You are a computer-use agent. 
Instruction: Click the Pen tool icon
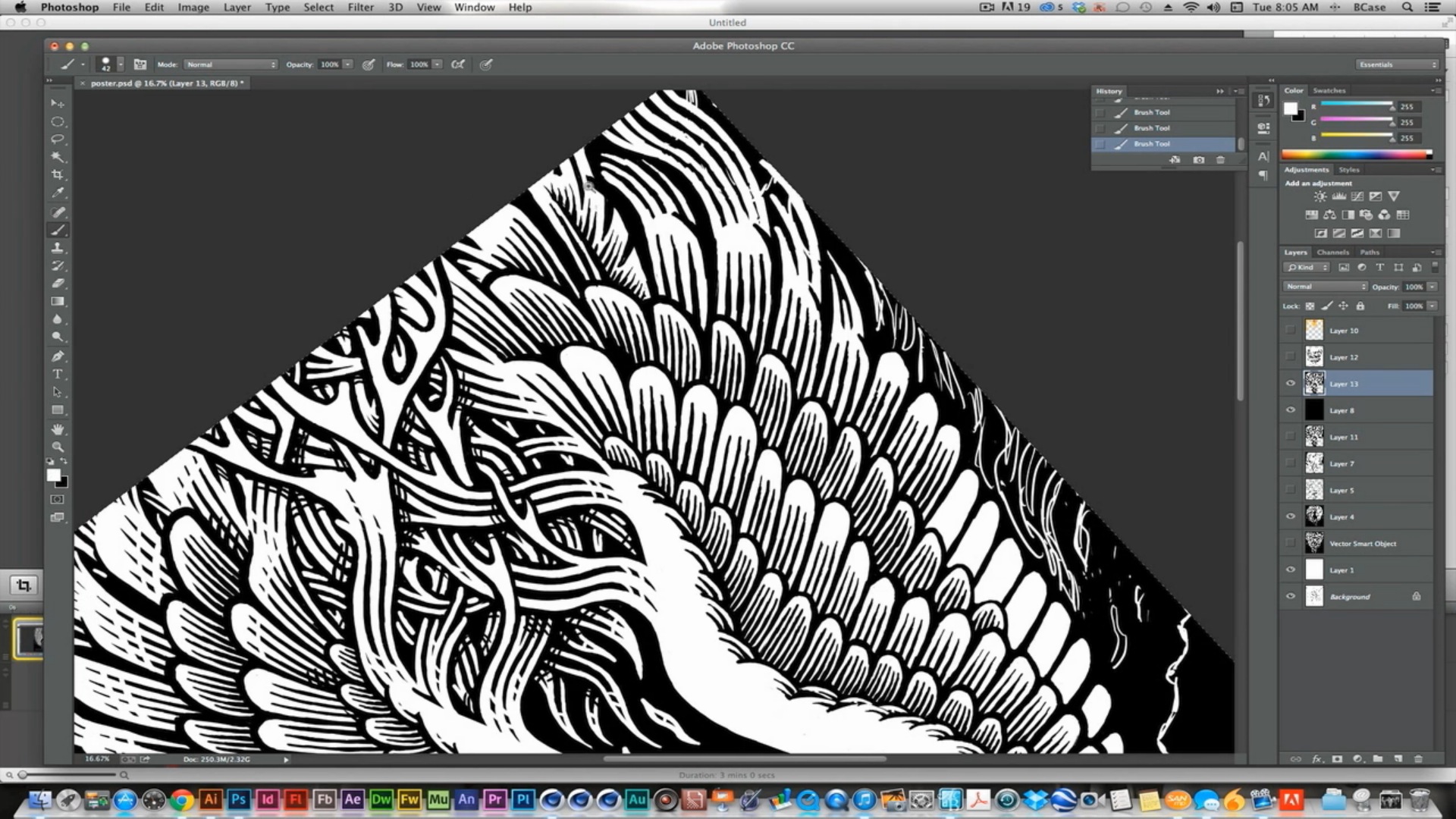(x=58, y=356)
